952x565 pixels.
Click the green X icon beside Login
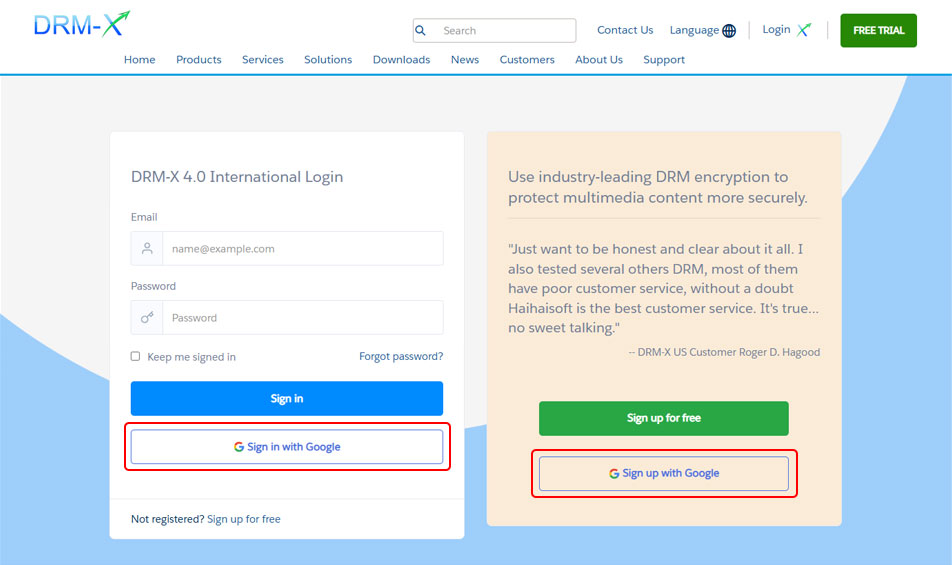click(x=804, y=30)
